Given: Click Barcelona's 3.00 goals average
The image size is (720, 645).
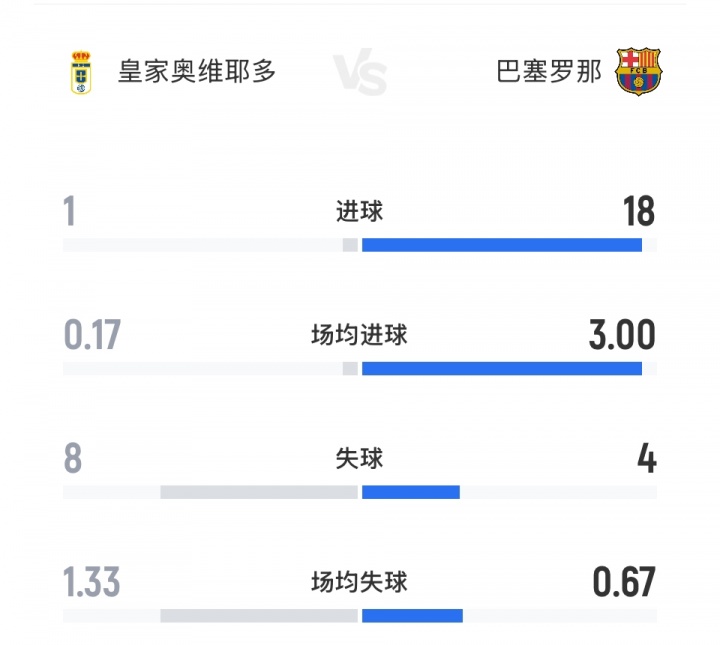Looking at the screenshot, I should tap(622, 336).
